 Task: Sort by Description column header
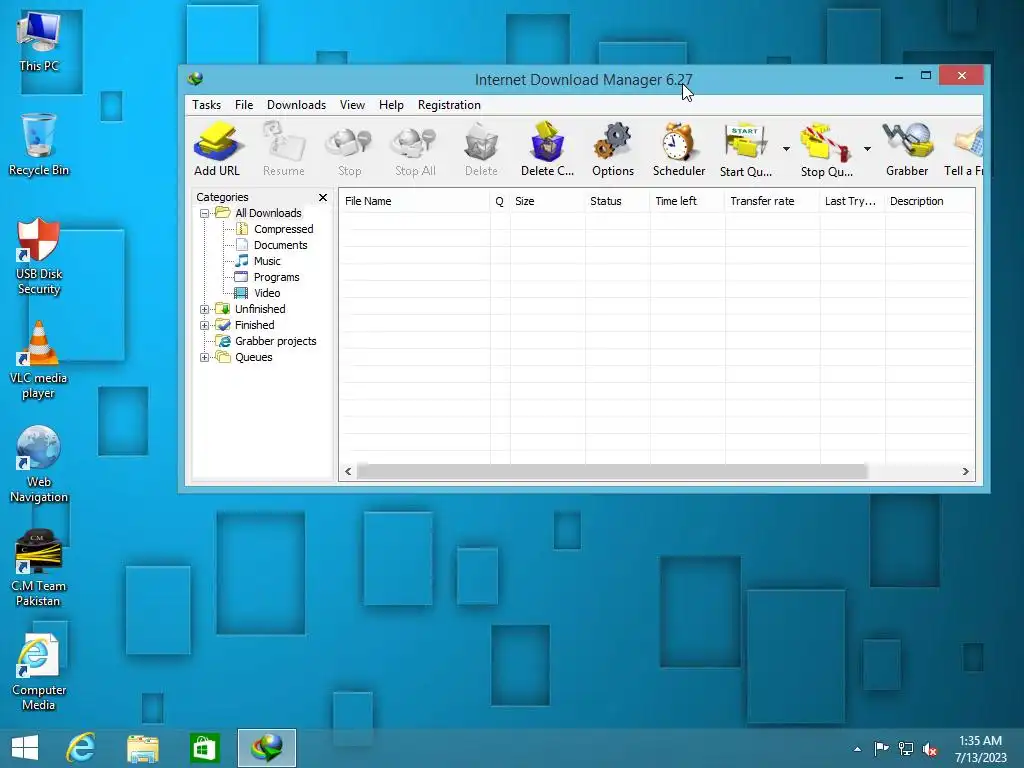(930, 201)
